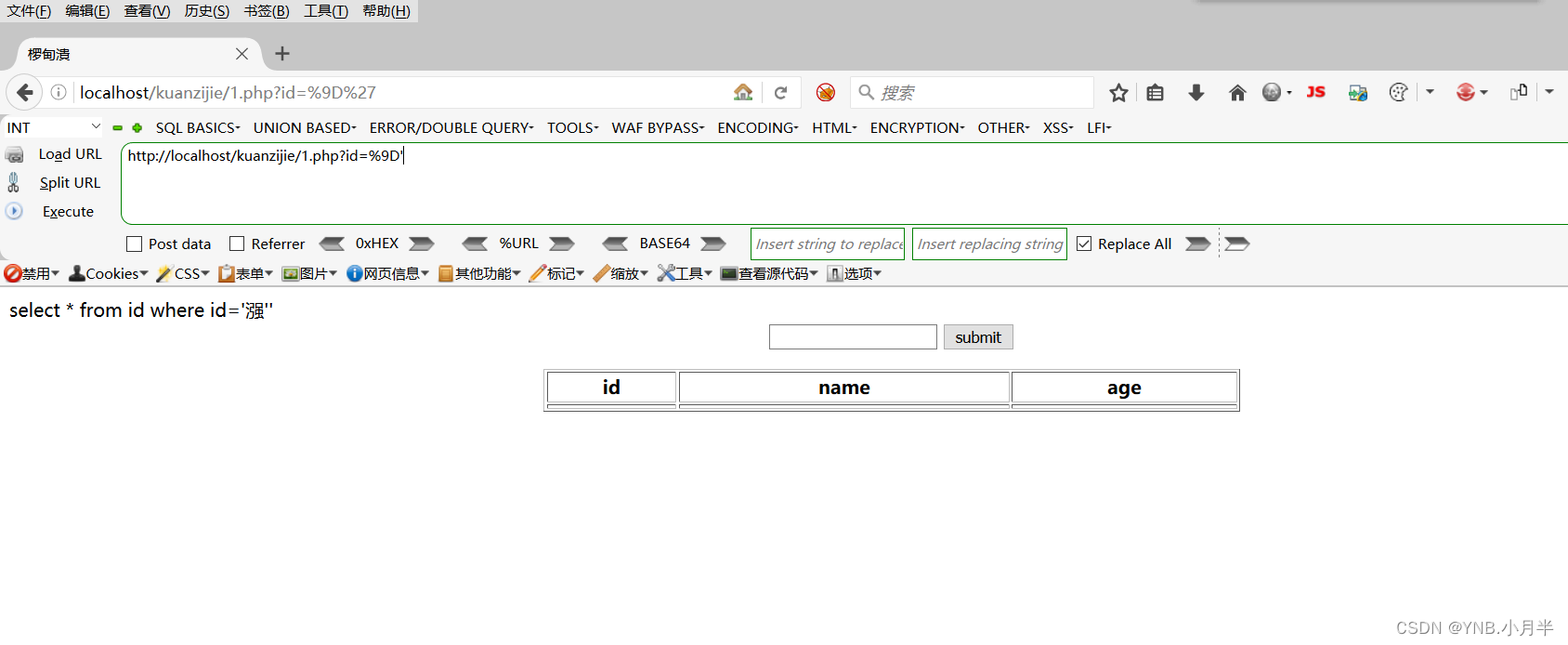1568x645 pixels.
Task: Enable the Post data checkbox
Action: pos(134,244)
